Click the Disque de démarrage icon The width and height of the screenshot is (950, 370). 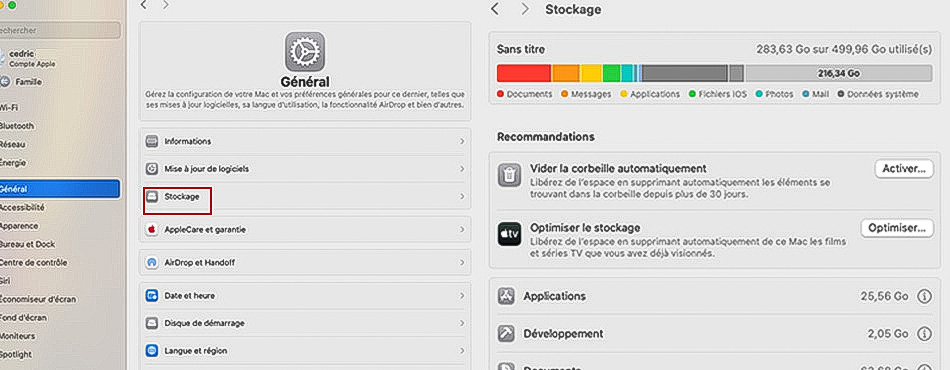pos(151,323)
